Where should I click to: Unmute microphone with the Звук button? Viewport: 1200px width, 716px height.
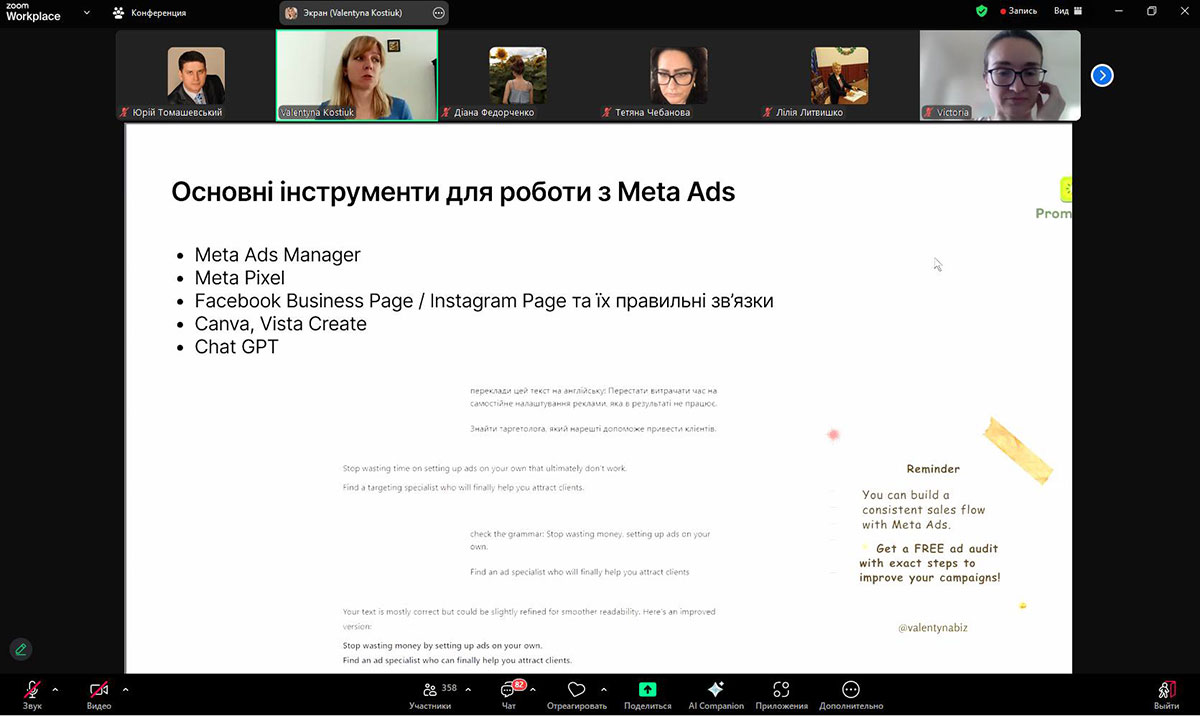coord(32,694)
